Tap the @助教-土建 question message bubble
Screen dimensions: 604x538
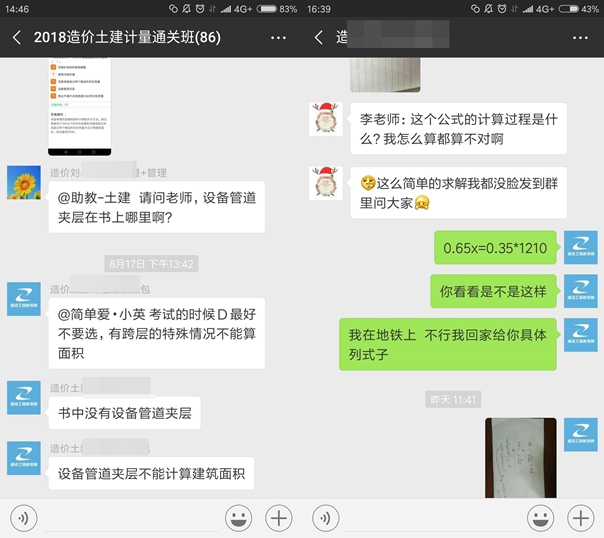tap(157, 207)
